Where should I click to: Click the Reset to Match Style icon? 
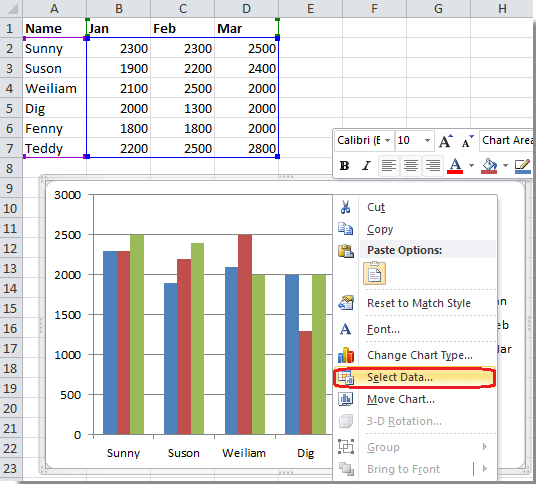coord(346,302)
